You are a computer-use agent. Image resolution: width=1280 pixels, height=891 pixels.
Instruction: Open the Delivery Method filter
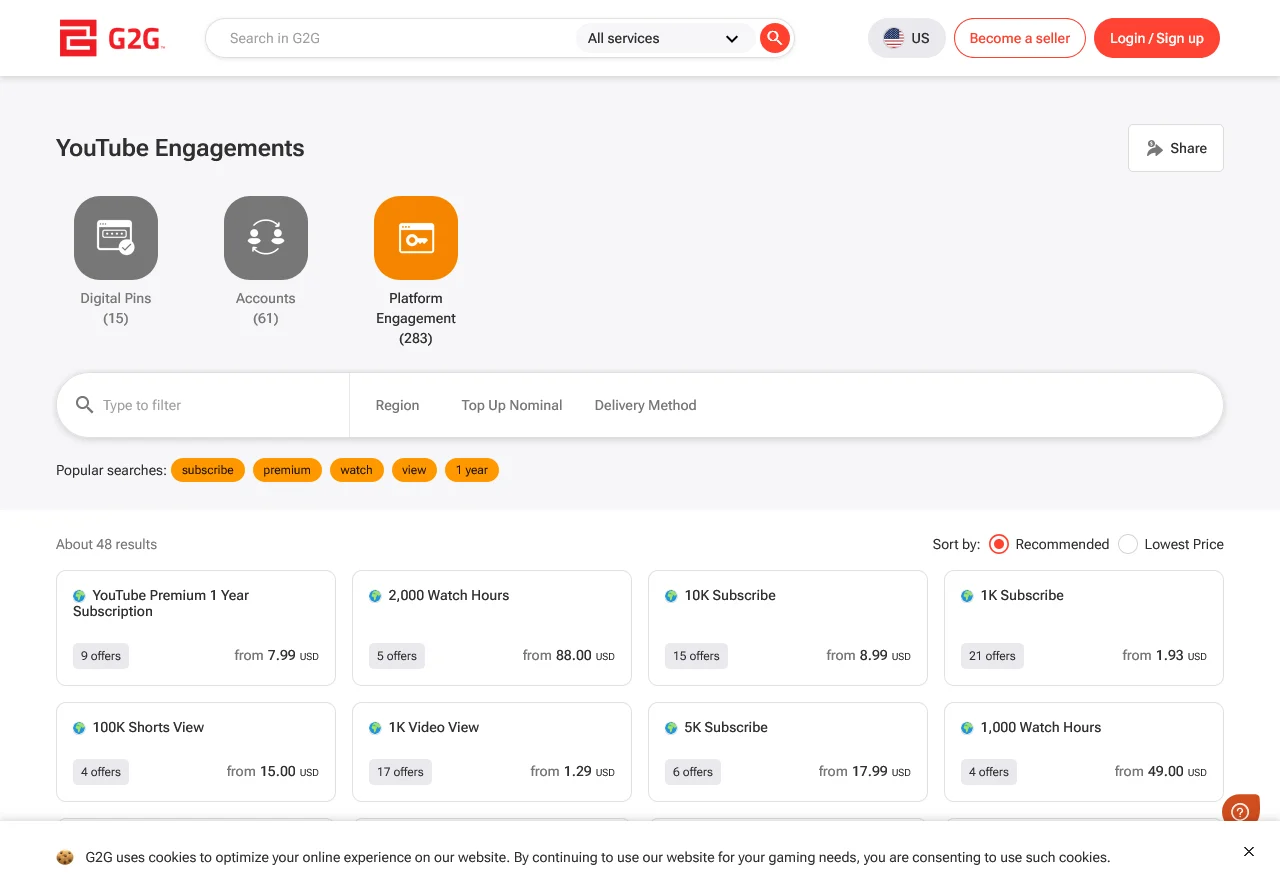pos(645,405)
